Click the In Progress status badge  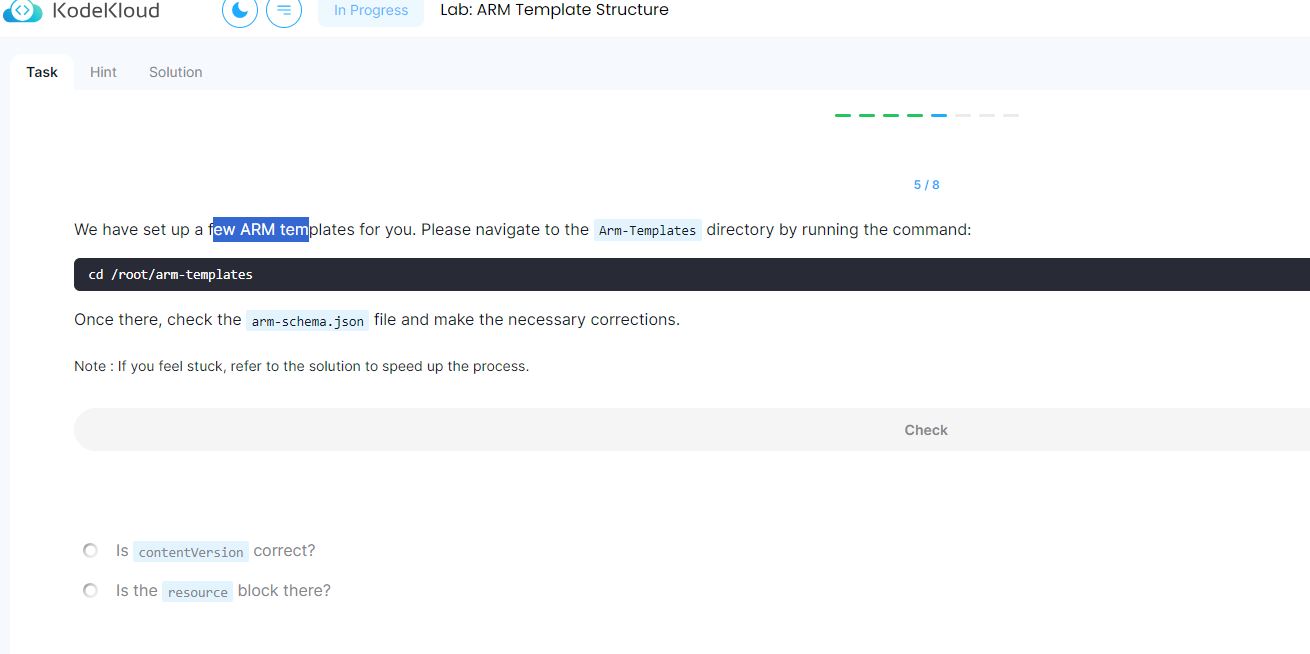[x=371, y=11]
